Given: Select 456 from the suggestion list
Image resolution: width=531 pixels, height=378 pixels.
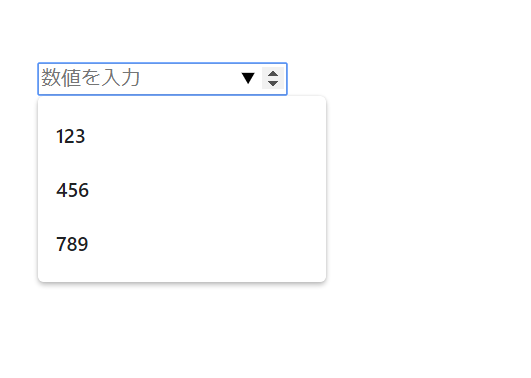Looking at the screenshot, I should [182, 190].
